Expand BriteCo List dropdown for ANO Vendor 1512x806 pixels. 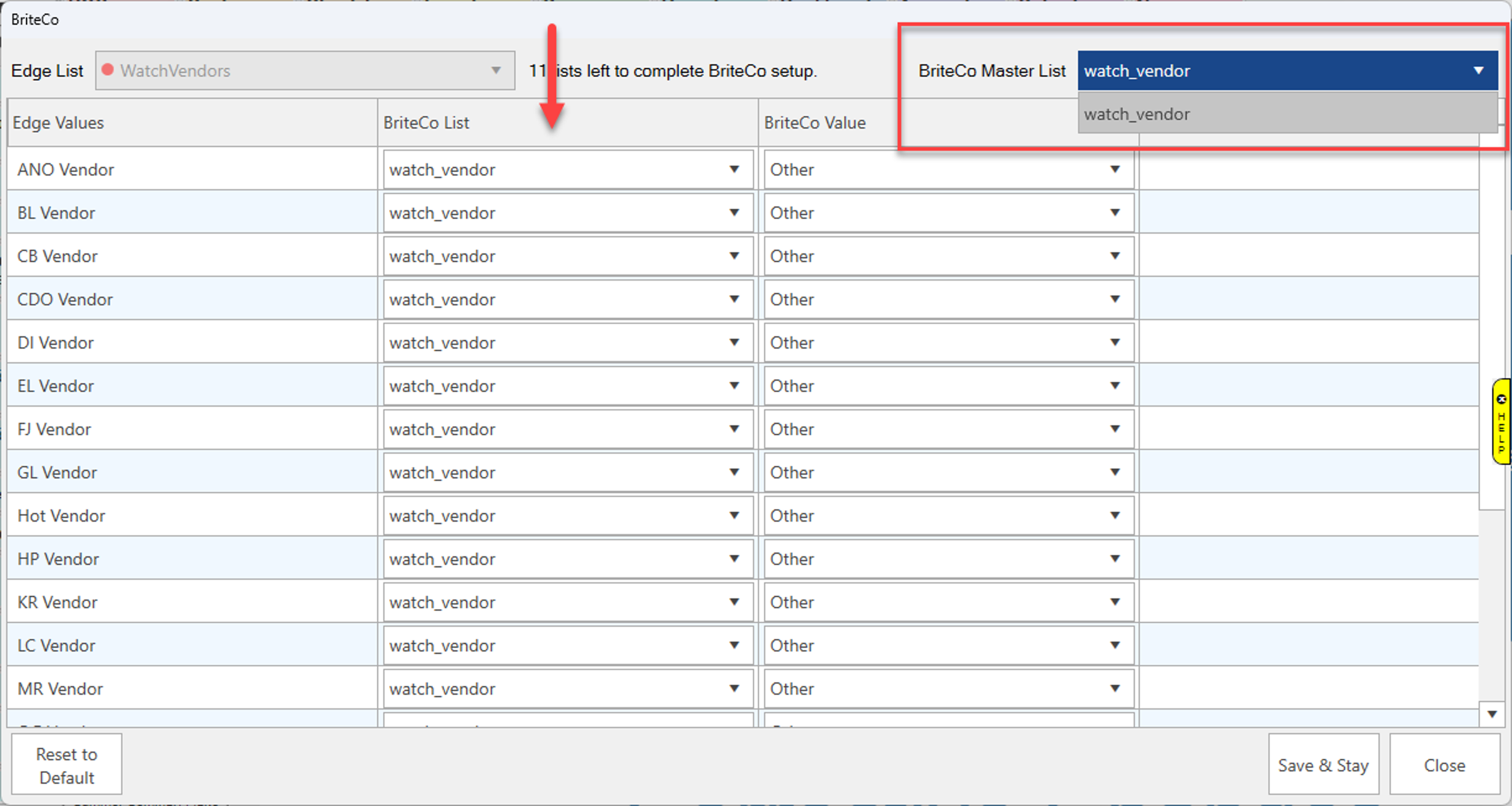[x=733, y=169]
